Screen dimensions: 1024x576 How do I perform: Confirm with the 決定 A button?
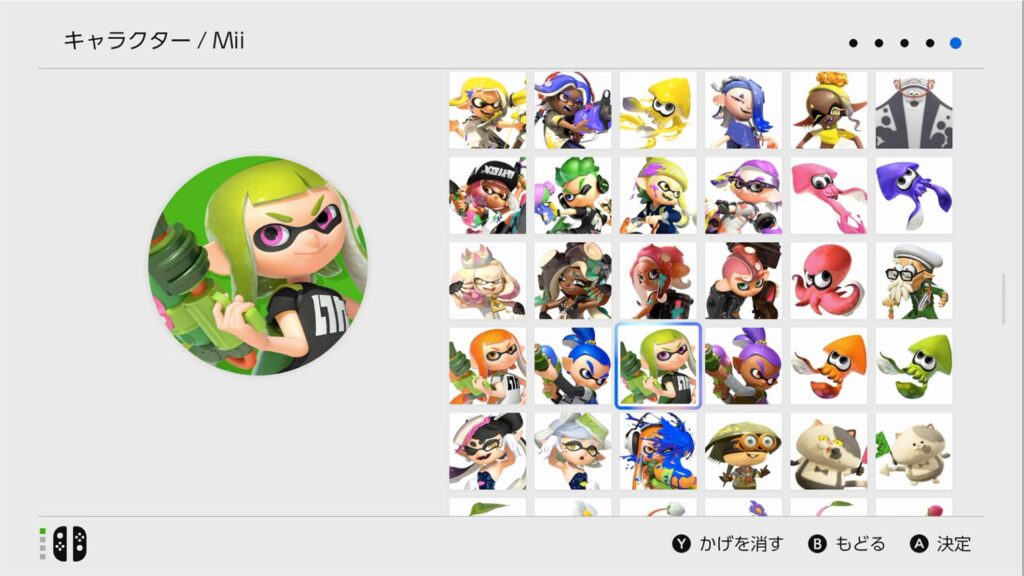(940, 544)
